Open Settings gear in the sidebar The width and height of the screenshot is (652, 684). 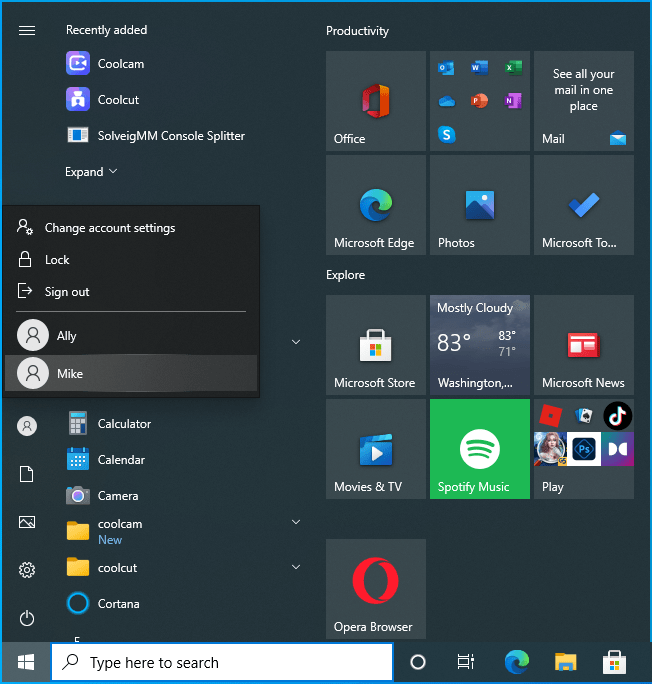point(27,570)
